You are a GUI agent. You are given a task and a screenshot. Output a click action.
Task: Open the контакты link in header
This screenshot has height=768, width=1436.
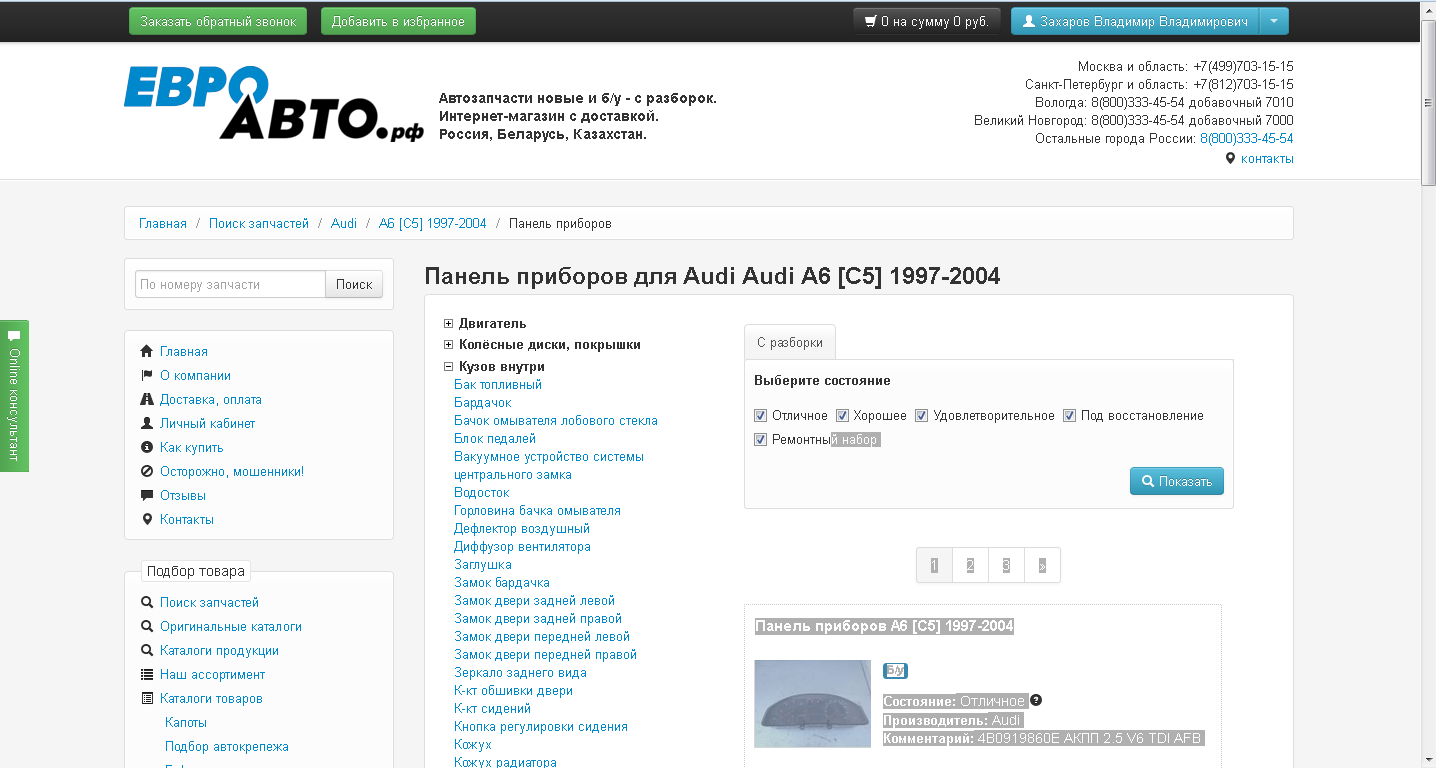pos(1267,159)
